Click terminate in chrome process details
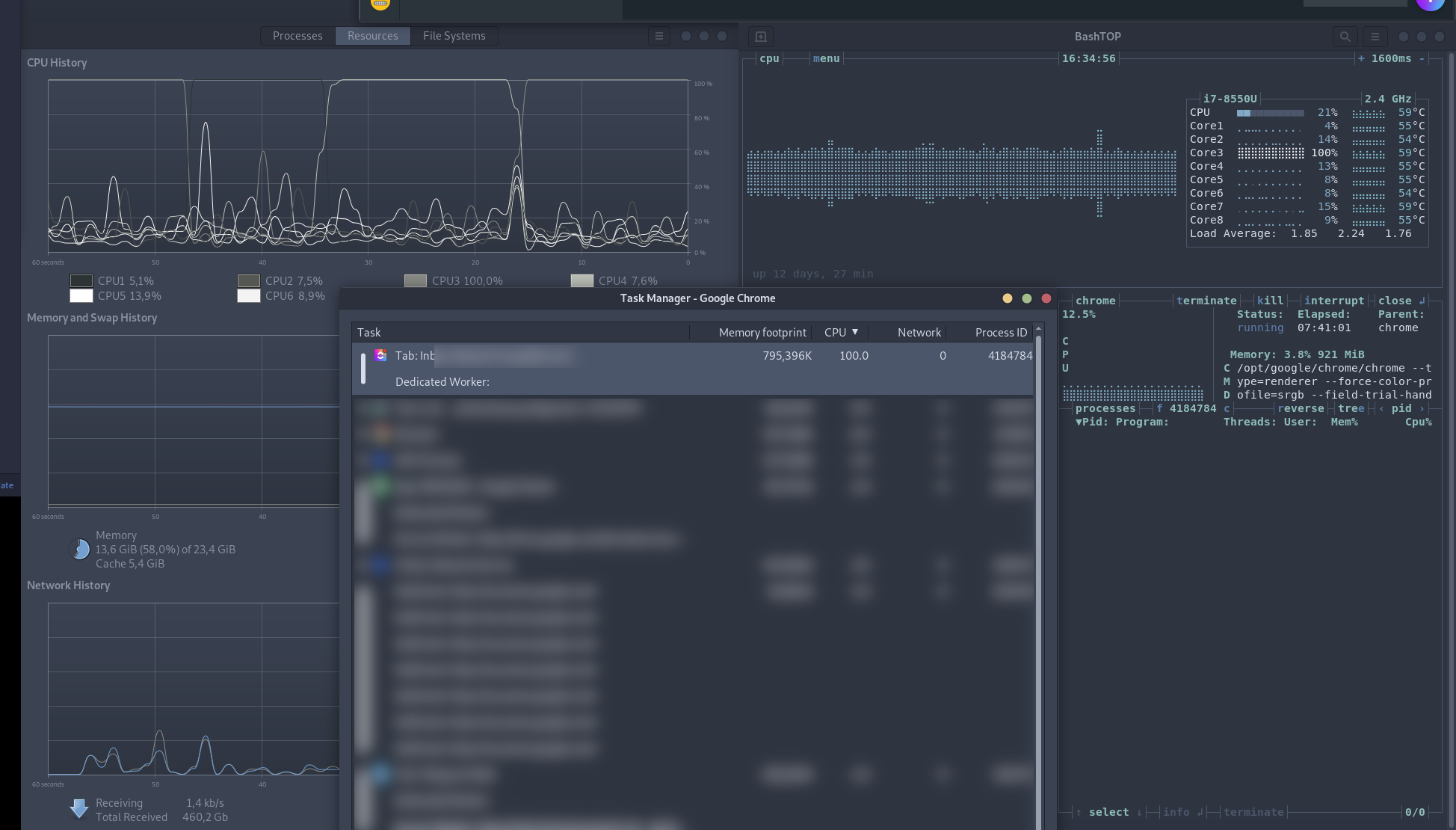 click(1206, 301)
